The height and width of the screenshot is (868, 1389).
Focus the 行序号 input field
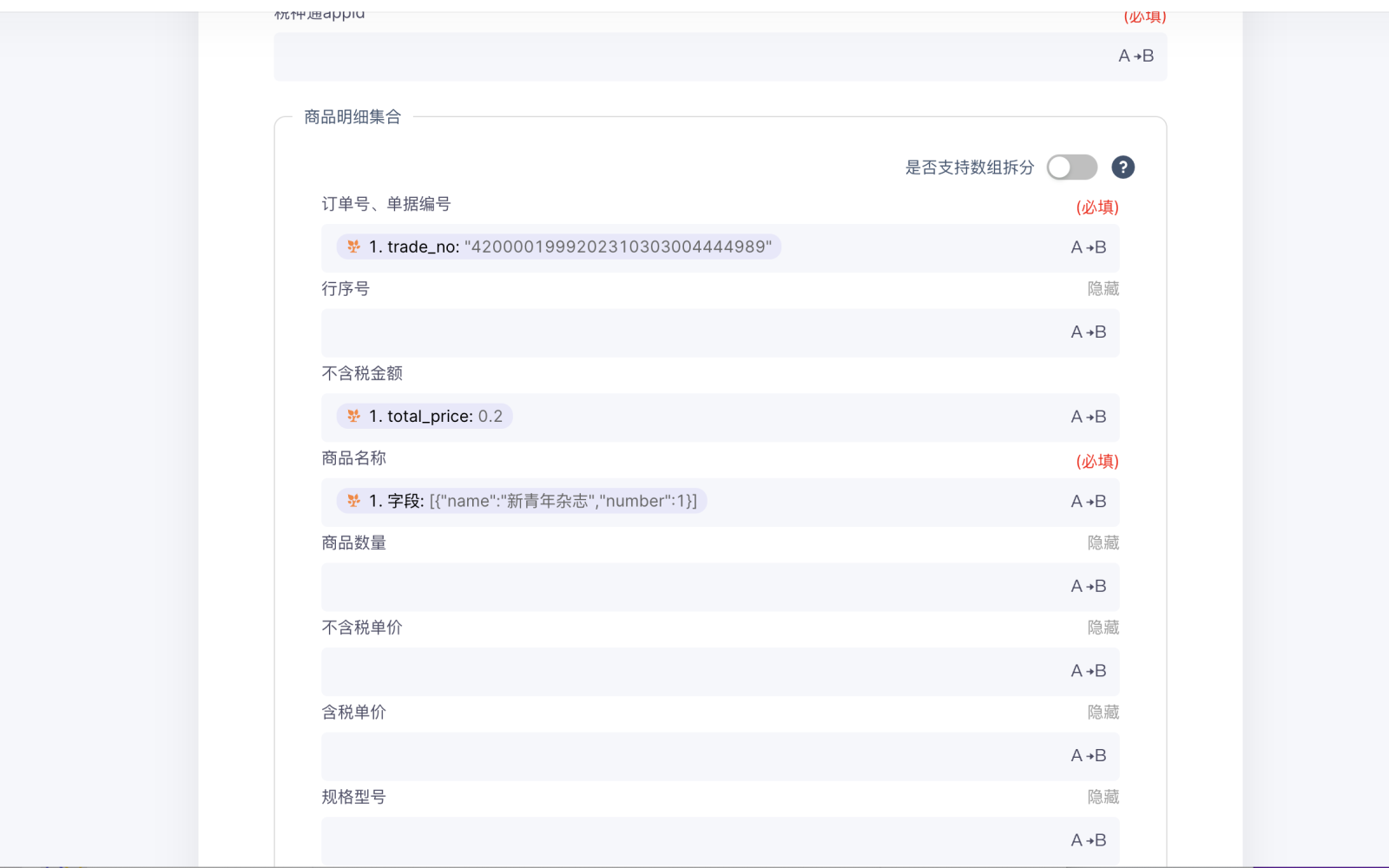[x=721, y=332]
